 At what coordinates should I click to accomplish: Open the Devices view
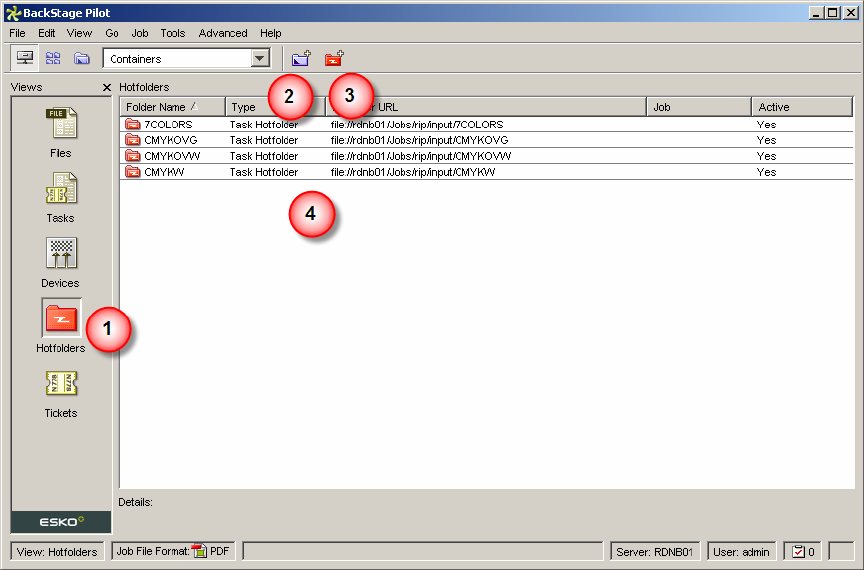click(61, 253)
